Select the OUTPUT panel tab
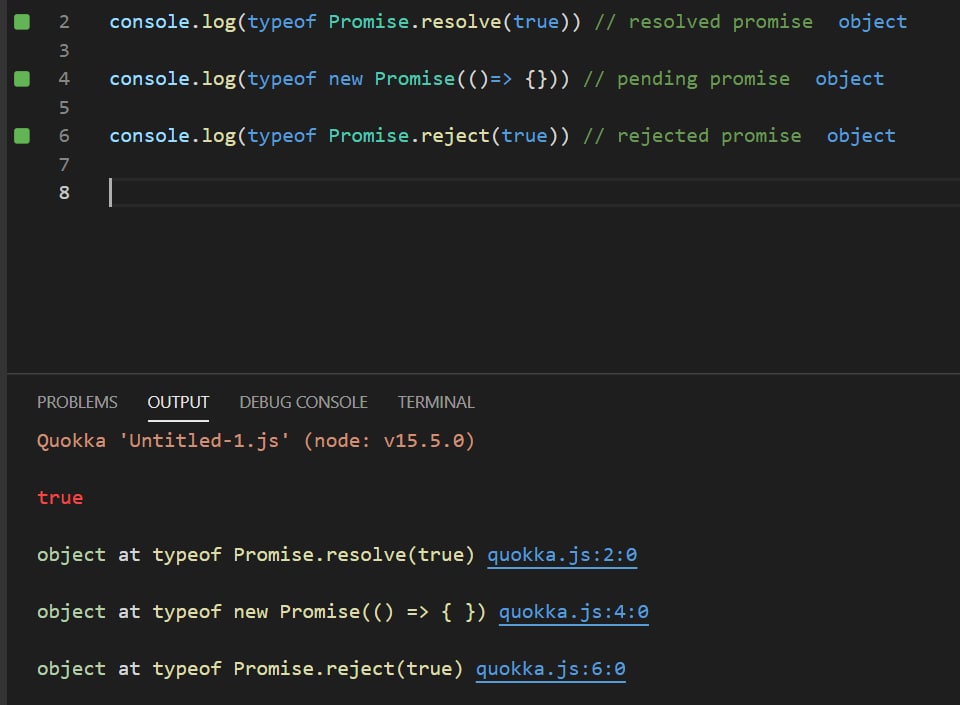This screenshot has width=960, height=705. [x=178, y=402]
